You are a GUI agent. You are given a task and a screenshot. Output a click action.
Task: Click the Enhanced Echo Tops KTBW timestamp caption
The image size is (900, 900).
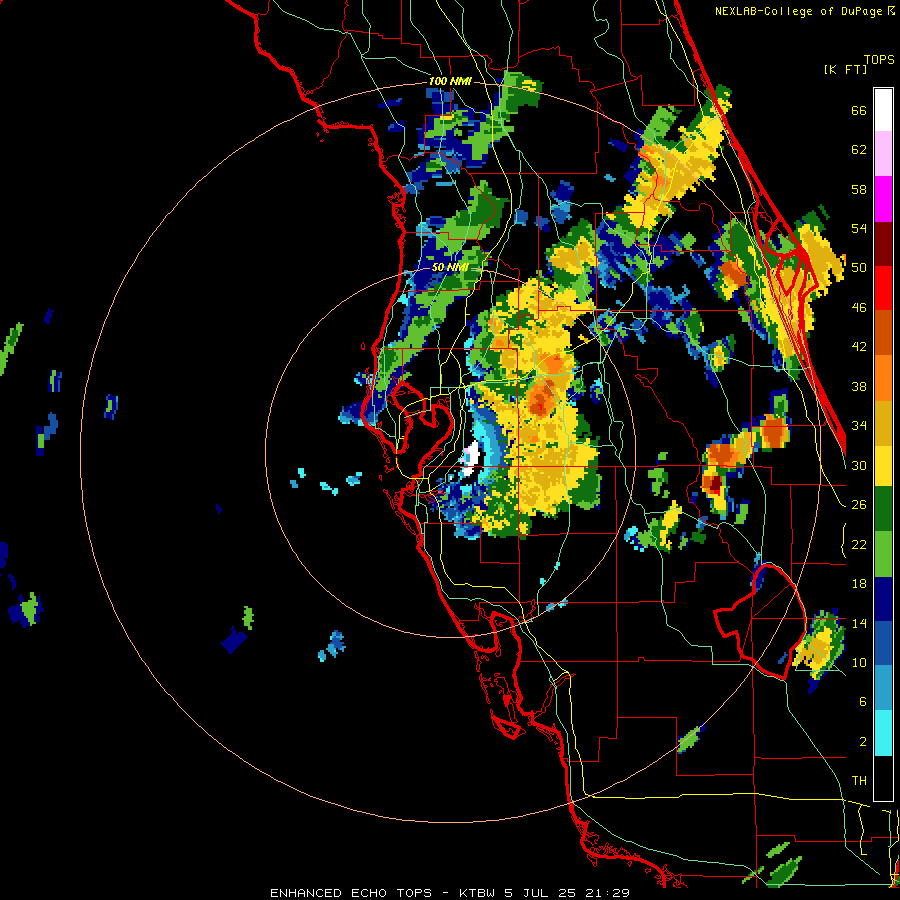tap(450, 893)
